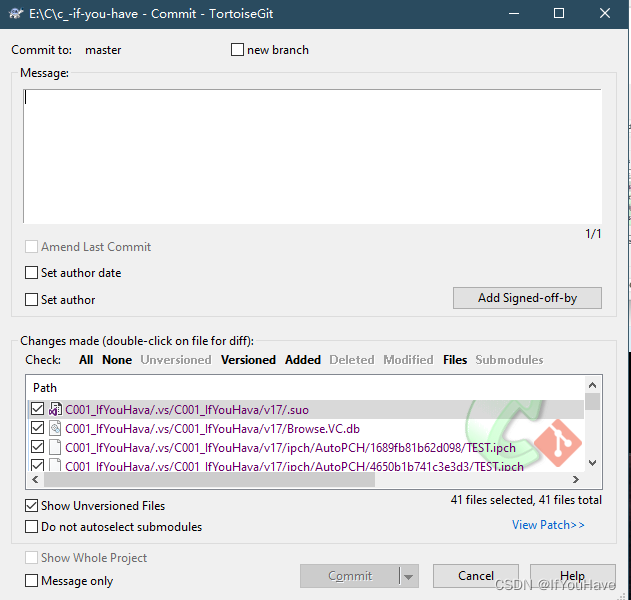Viewport: 631px width, 600px height.
Task: Uncheck Show Unversioned Files
Action: tap(31, 505)
